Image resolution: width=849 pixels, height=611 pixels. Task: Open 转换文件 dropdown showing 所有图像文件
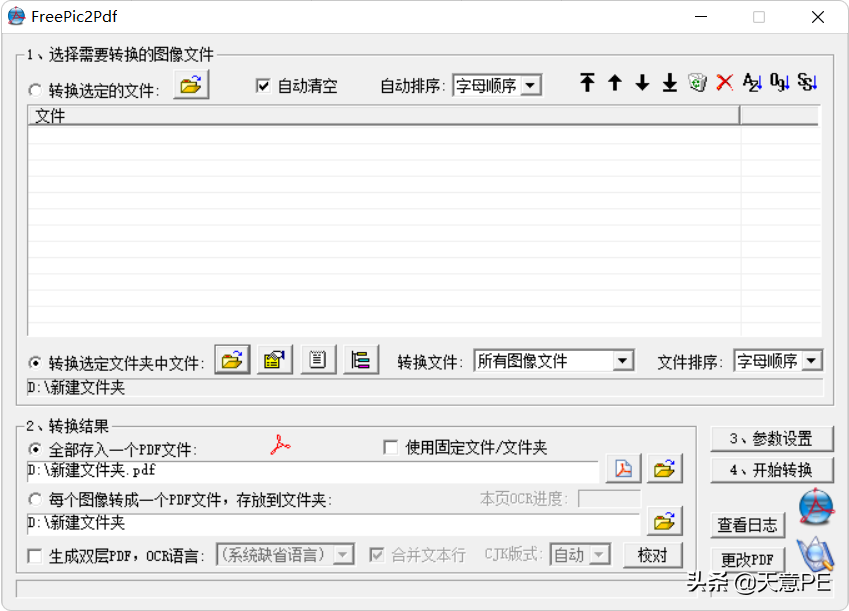point(554,360)
